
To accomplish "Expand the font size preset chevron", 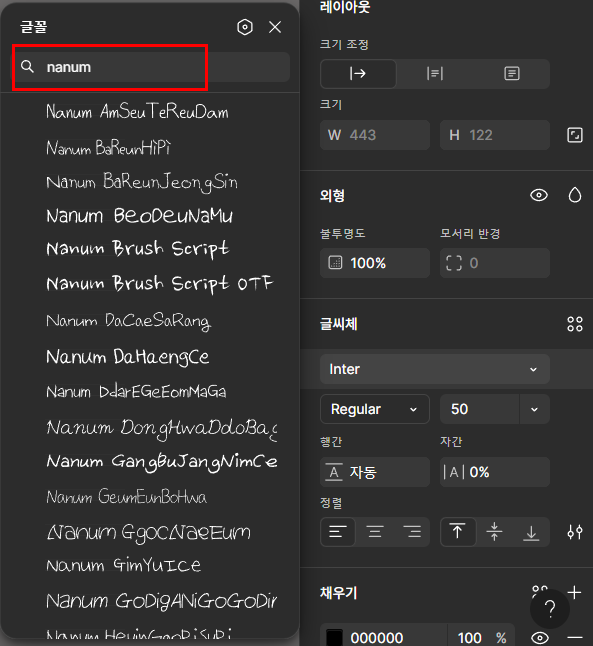I will [534, 409].
